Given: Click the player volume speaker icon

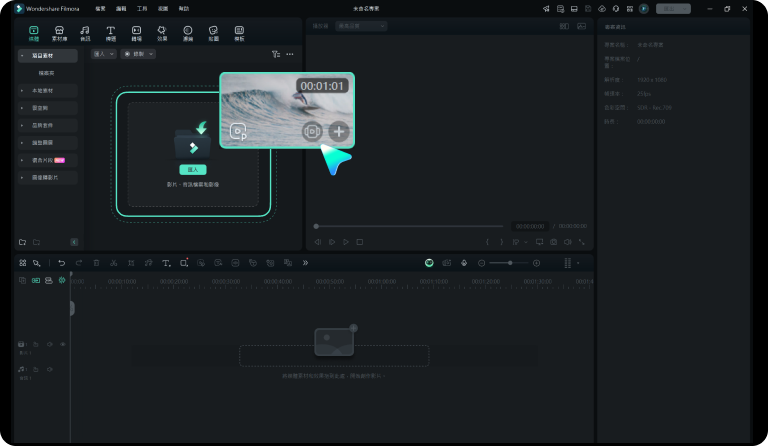Looking at the screenshot, I should pos(567,242).
